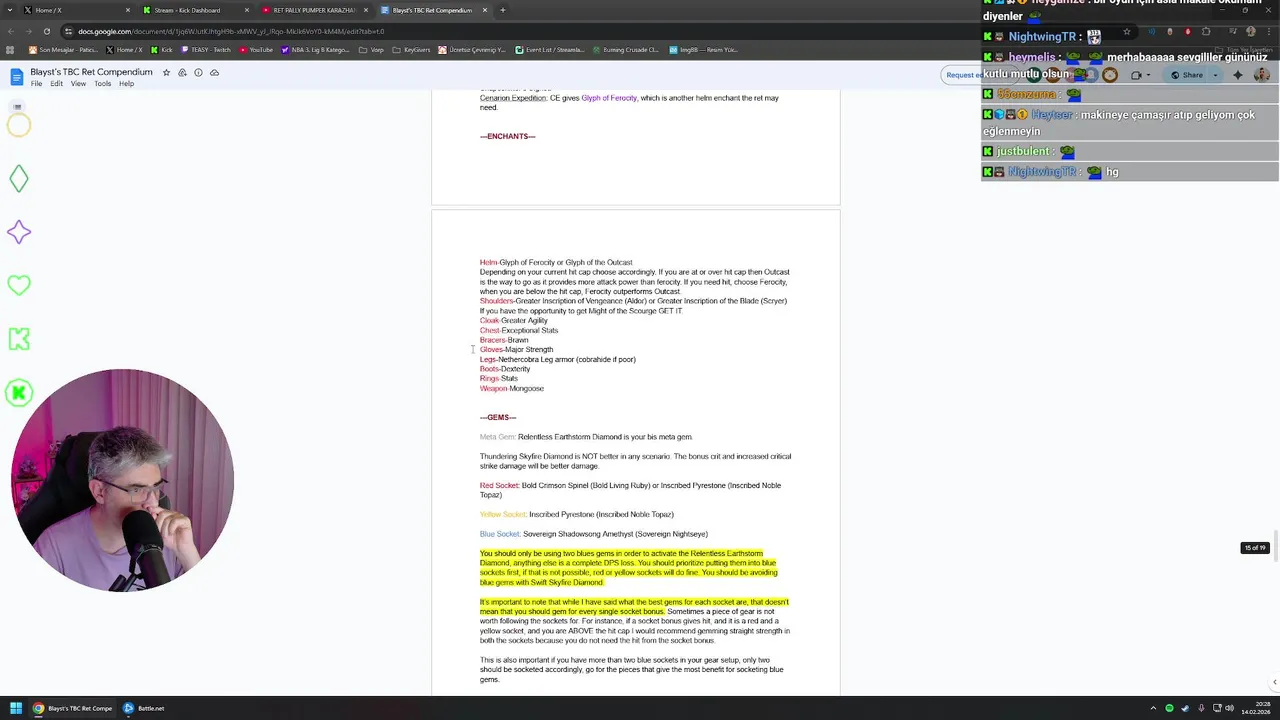Open Chrome extensions puzzle icon

(1206, 31)
